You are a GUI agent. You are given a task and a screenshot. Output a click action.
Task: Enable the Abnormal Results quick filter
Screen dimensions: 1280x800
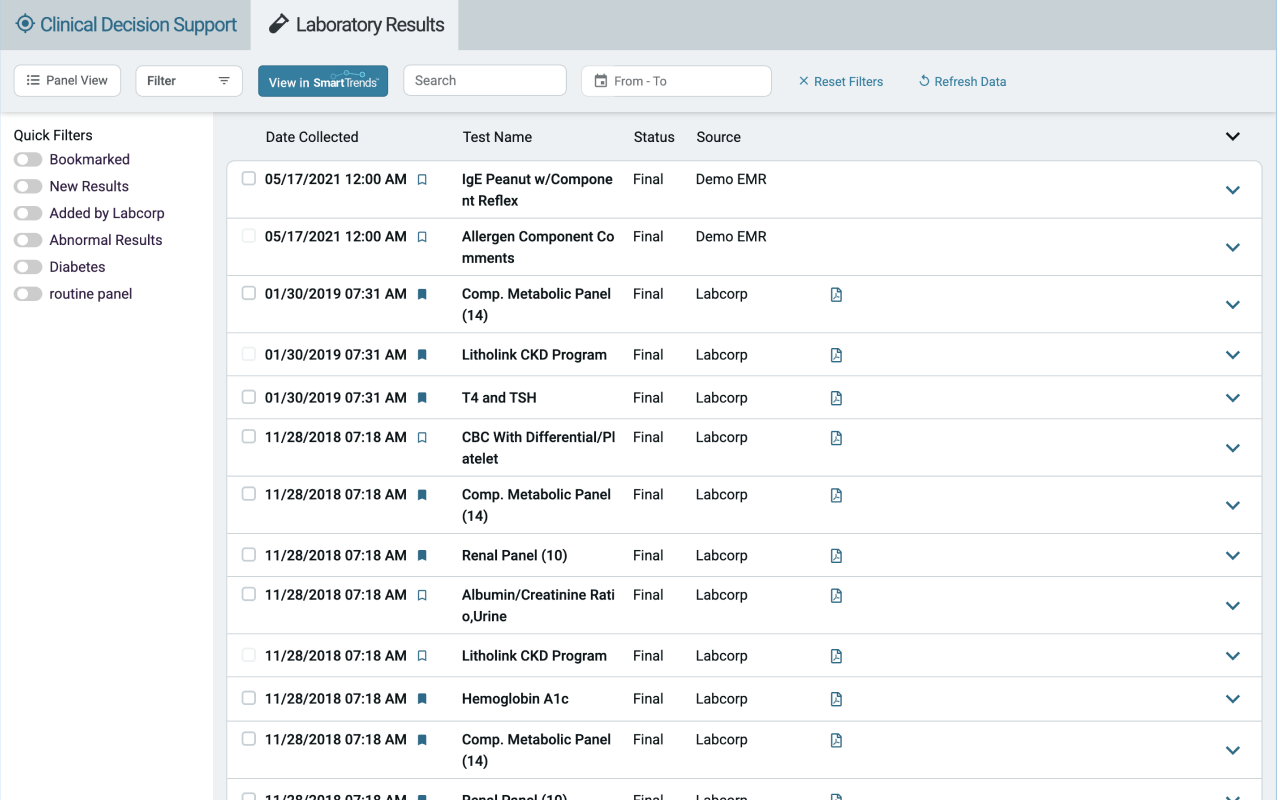[x=28, y=240]
